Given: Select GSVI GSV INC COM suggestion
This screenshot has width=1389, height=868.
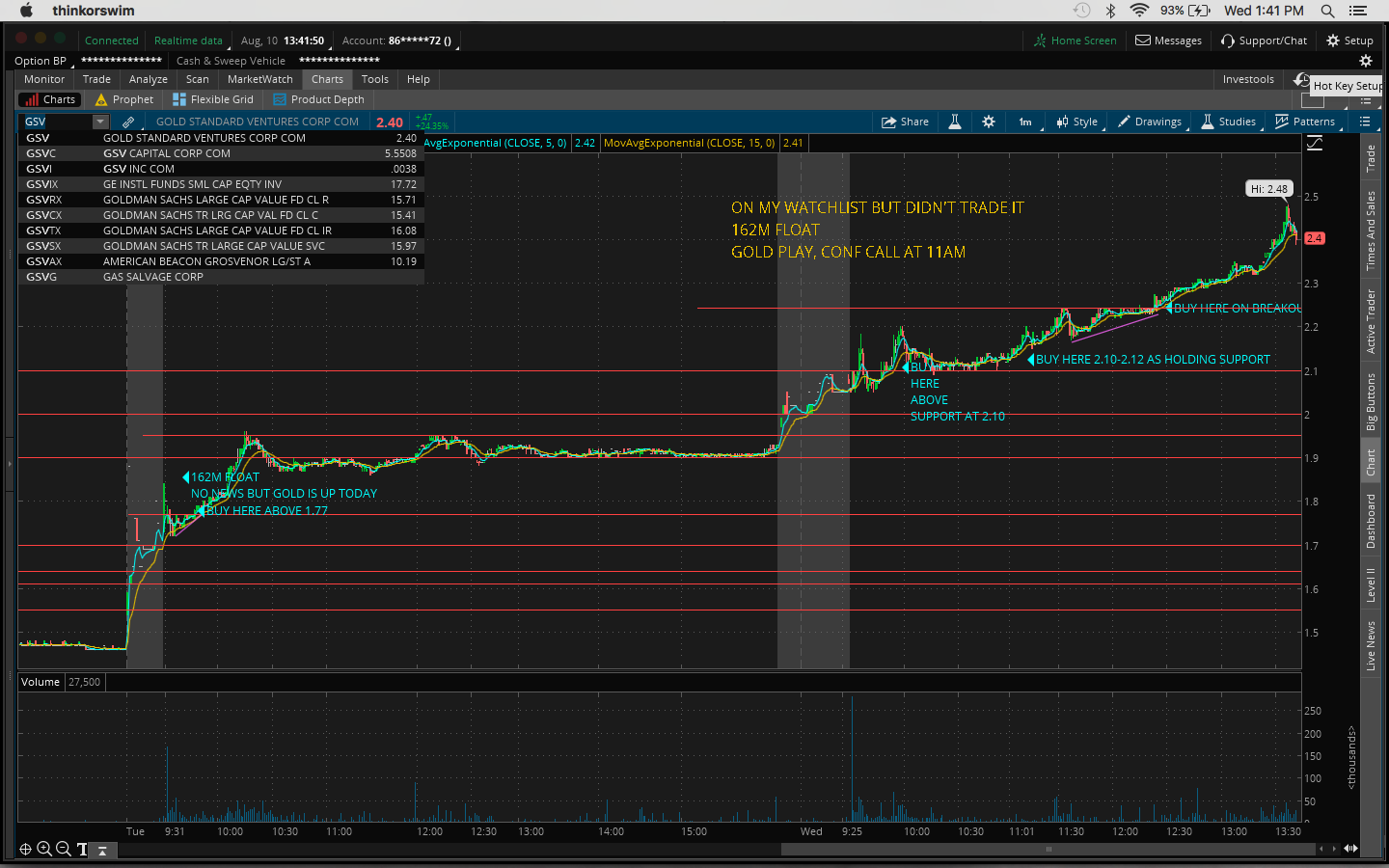Looking at the screenshot, I should pos(221,169).
